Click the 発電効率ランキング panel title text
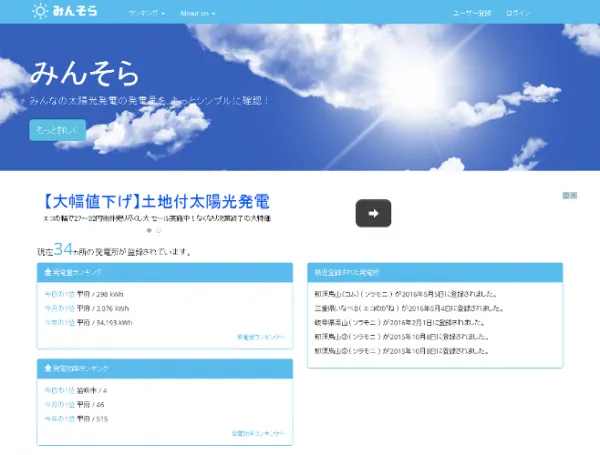The height and width of the screenshot is (455, 600). point(81,369)
